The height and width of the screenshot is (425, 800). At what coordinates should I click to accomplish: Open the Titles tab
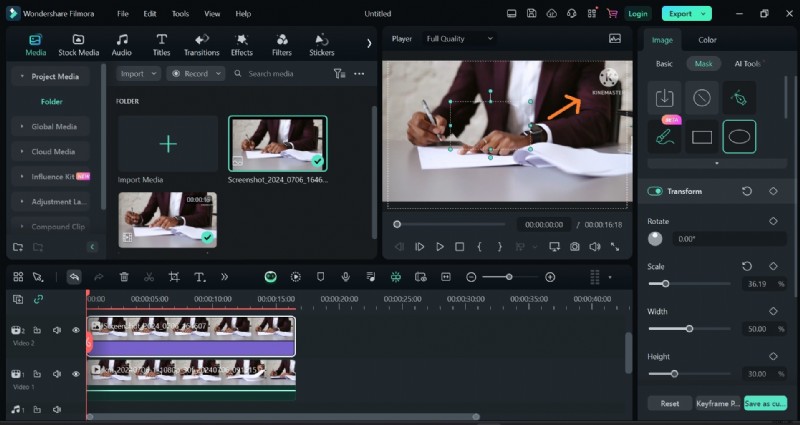coord(161,45)
